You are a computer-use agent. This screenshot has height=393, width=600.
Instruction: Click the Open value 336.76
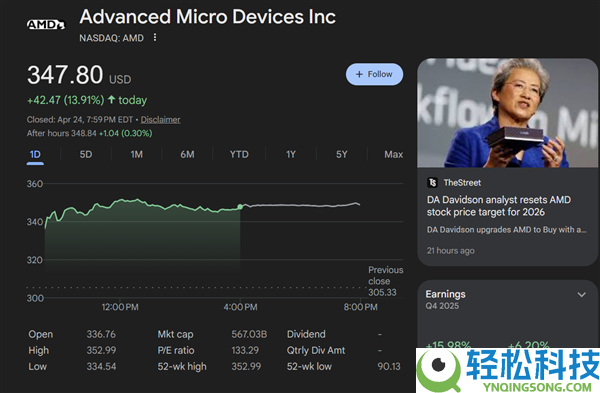pos(101,334)
